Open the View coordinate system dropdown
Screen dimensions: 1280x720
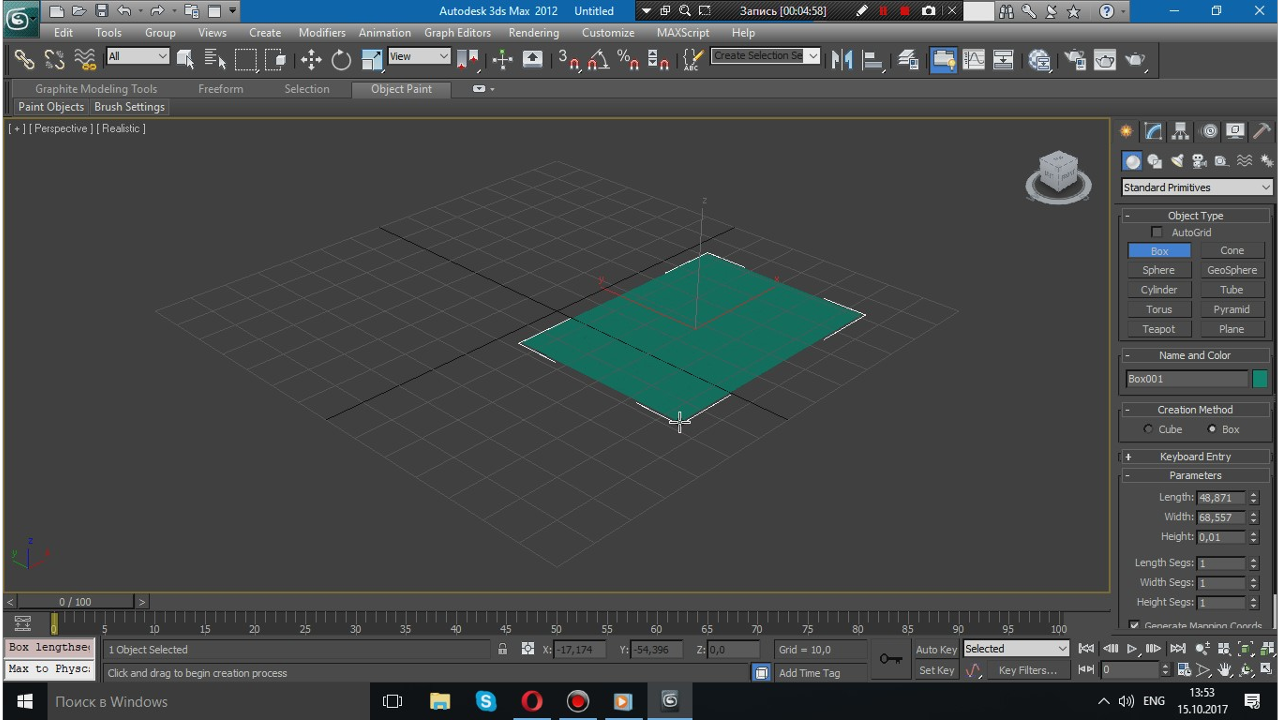419,57
